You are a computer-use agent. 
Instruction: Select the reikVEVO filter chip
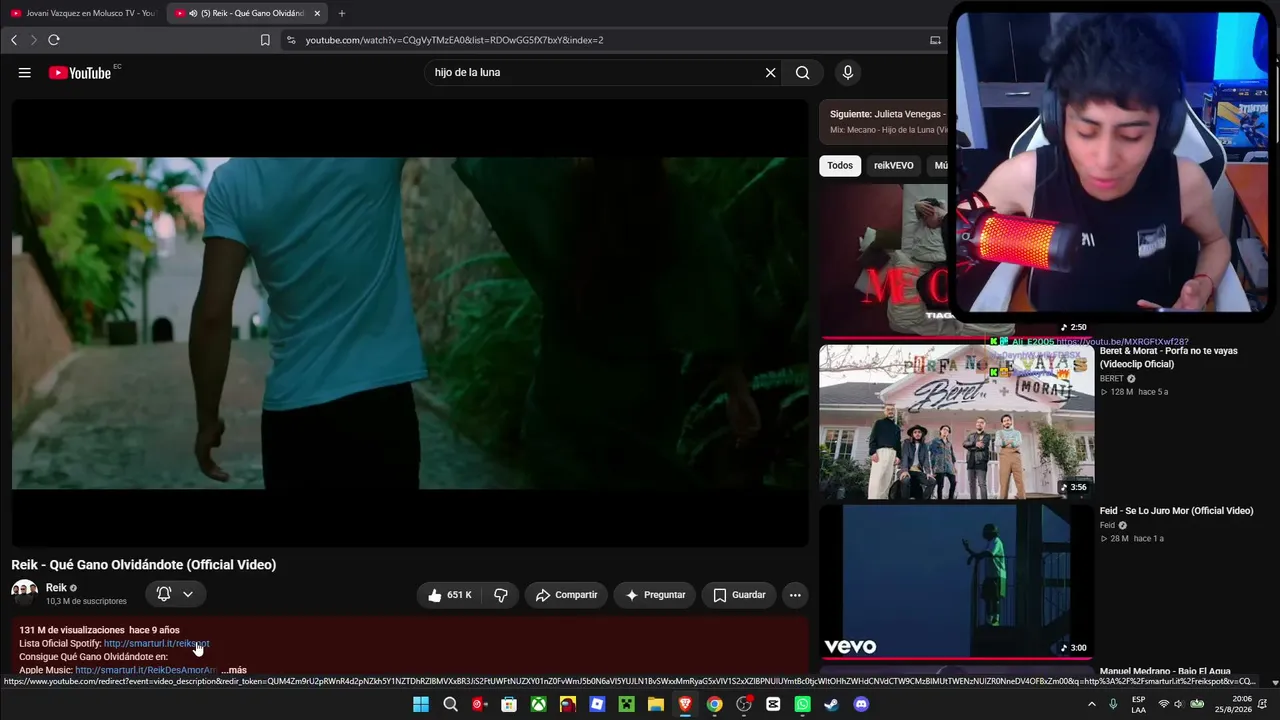893,166
